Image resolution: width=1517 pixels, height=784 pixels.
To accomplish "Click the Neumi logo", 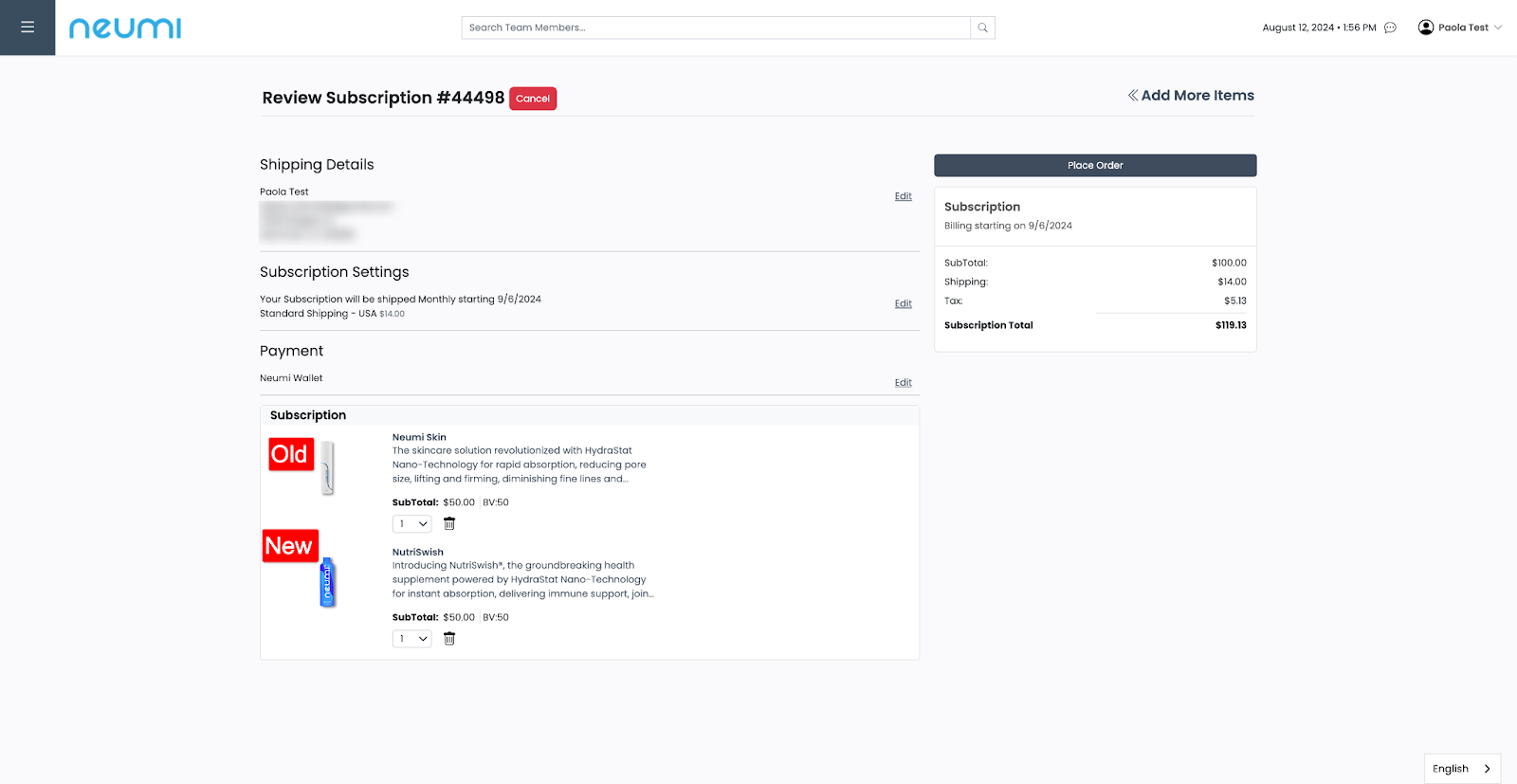I will tap(125, 28).
